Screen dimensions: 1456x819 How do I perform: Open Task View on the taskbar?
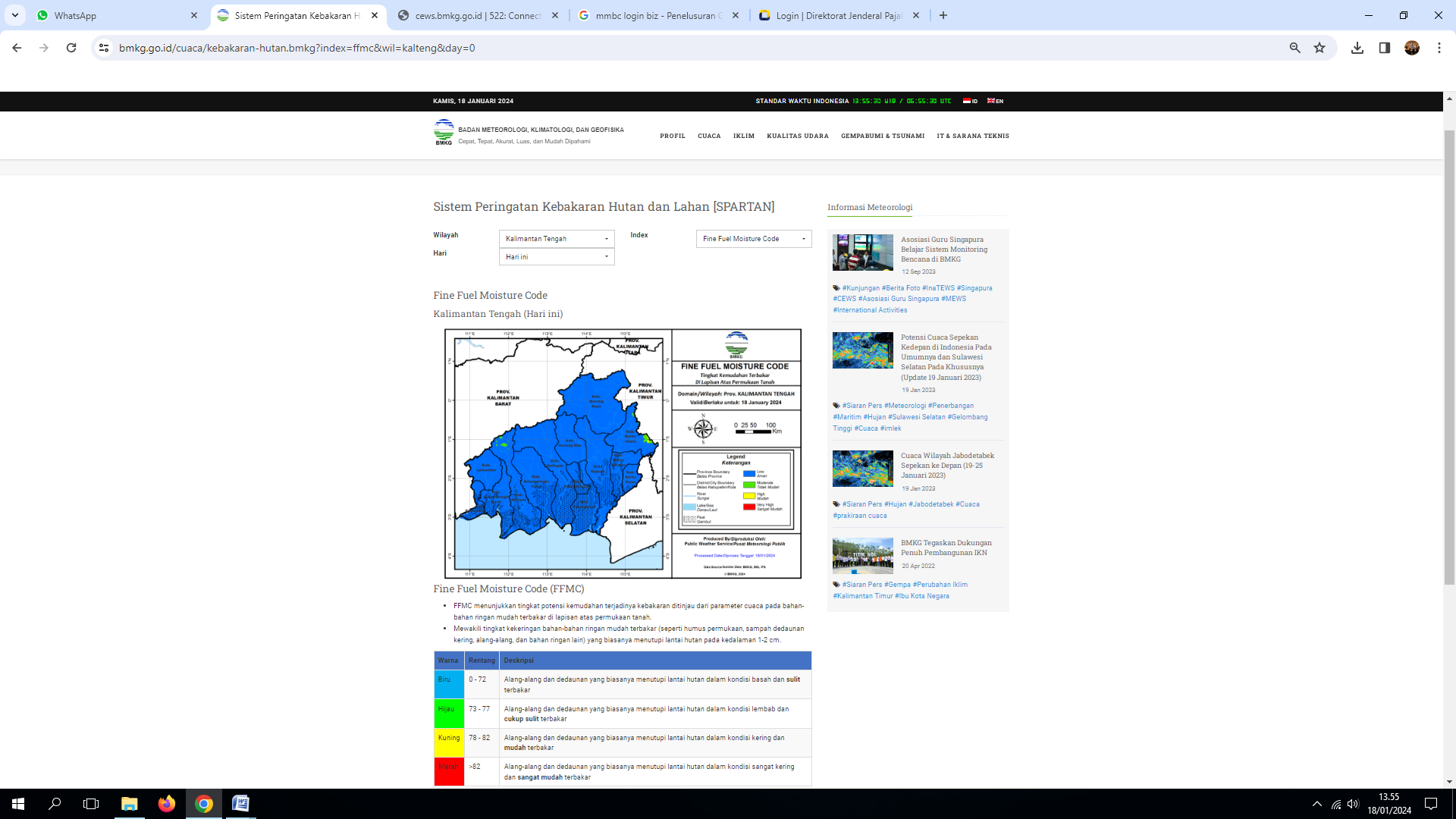[91, 804]
